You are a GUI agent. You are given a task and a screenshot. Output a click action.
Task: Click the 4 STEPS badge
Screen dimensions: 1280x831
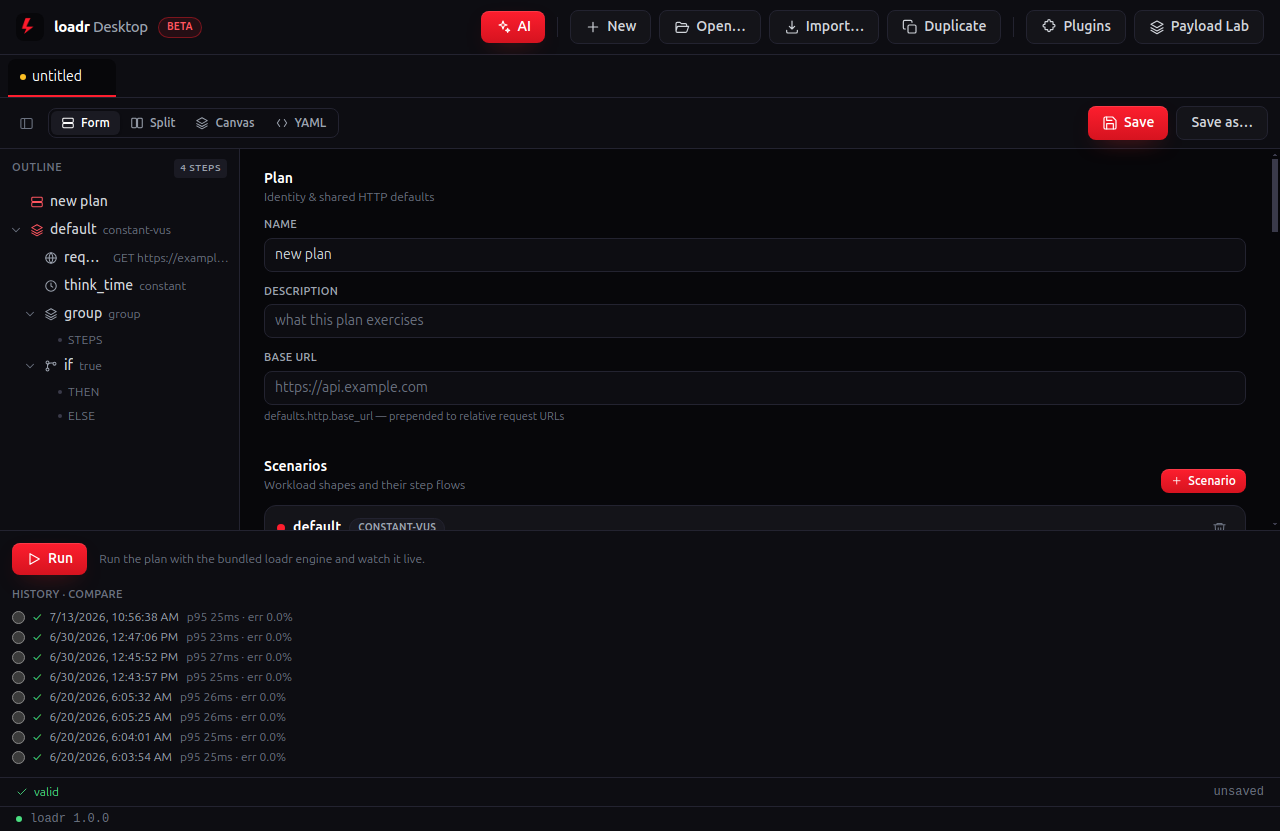click(200, 168)
